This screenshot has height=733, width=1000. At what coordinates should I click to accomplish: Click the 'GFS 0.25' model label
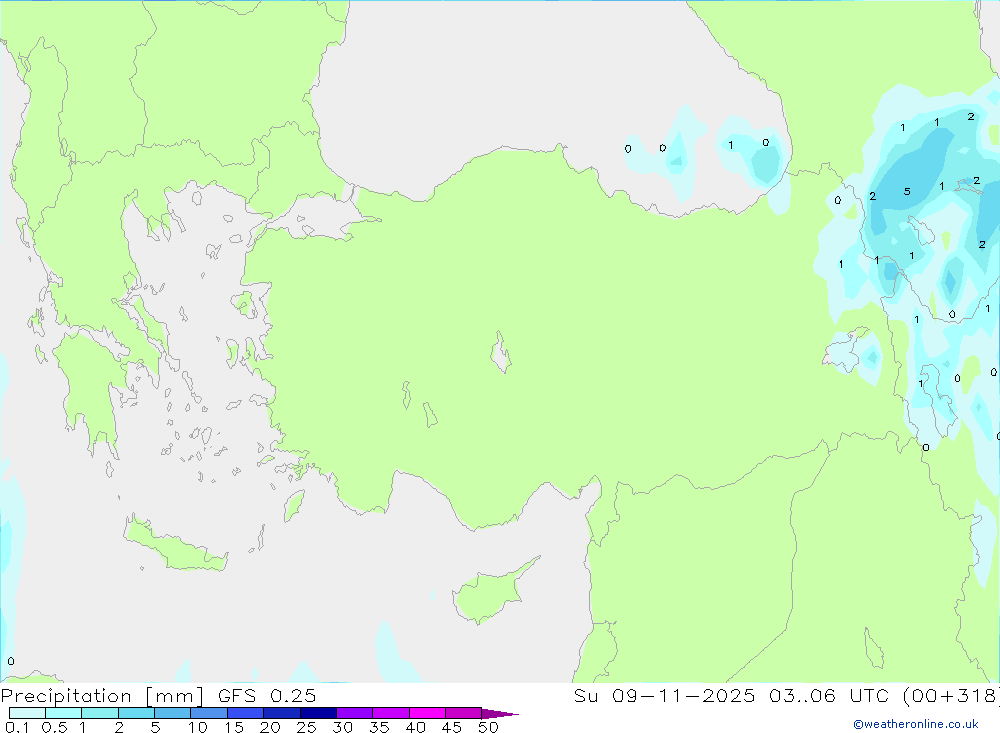267,696
